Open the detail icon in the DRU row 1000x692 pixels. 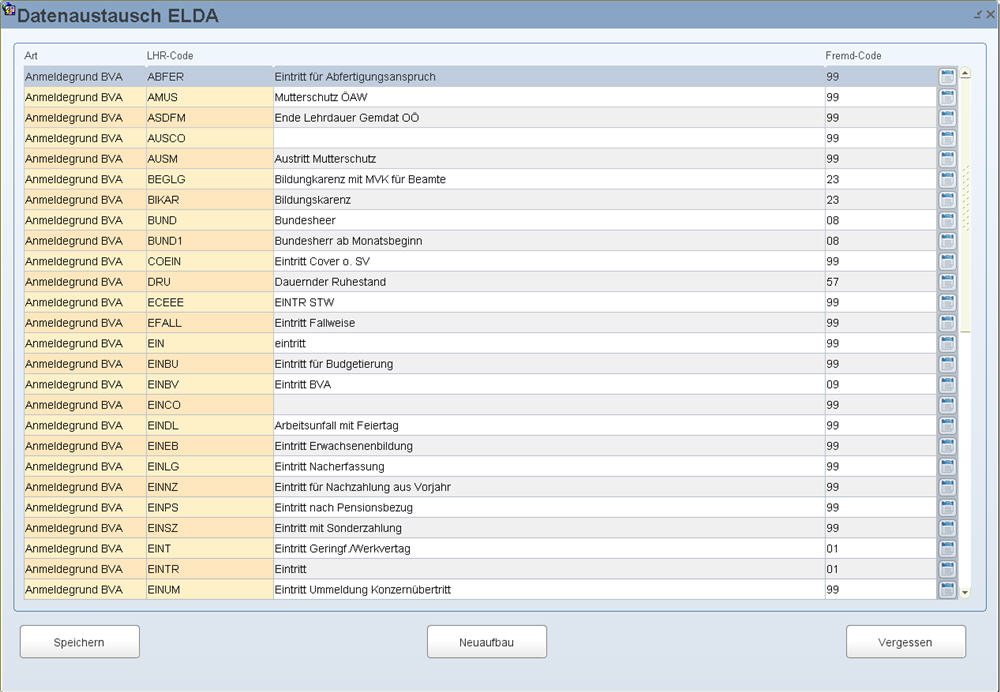pyautogui.click(x=947, y=282)
